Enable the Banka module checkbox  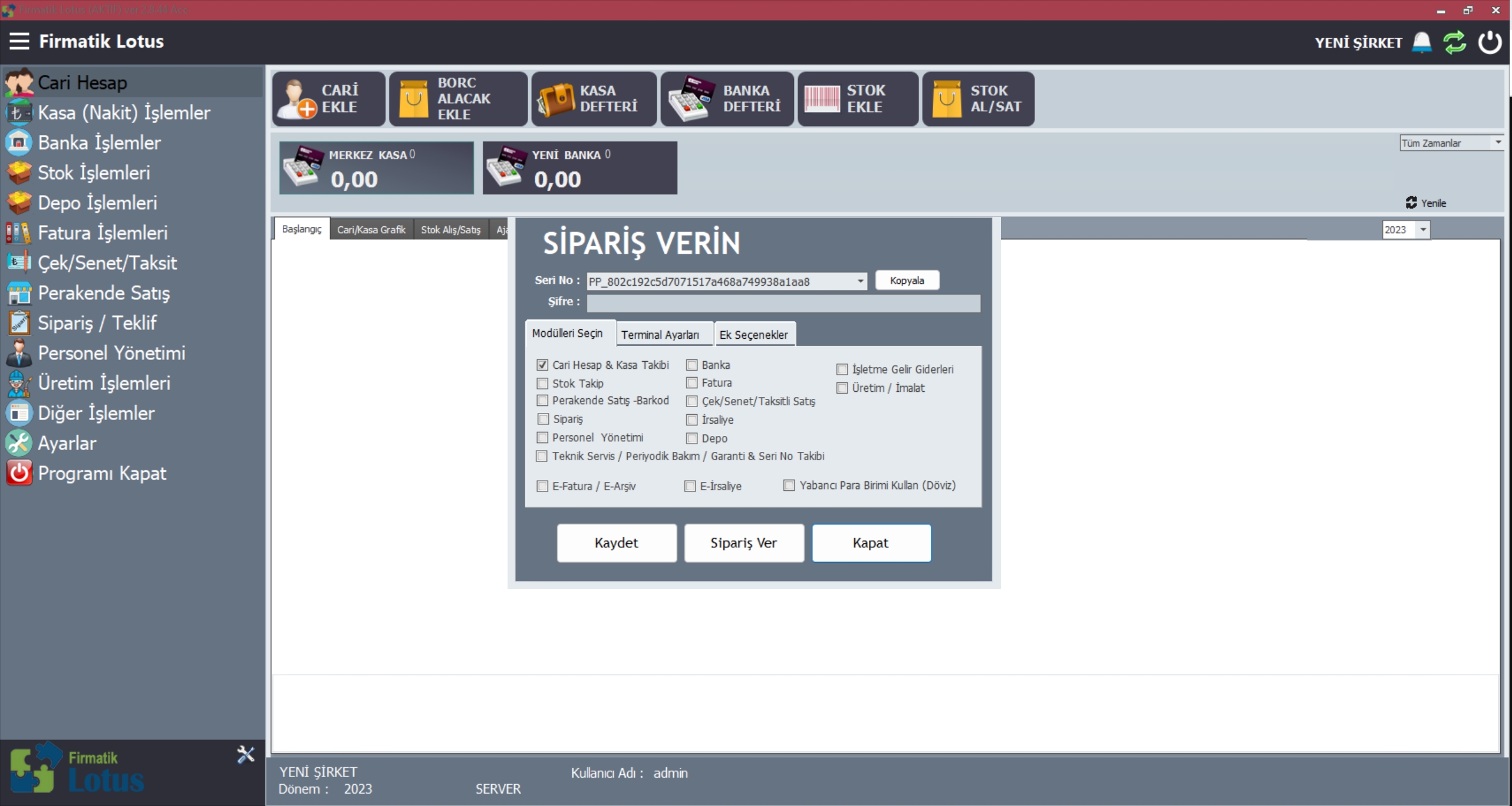[x=692, y=365]
